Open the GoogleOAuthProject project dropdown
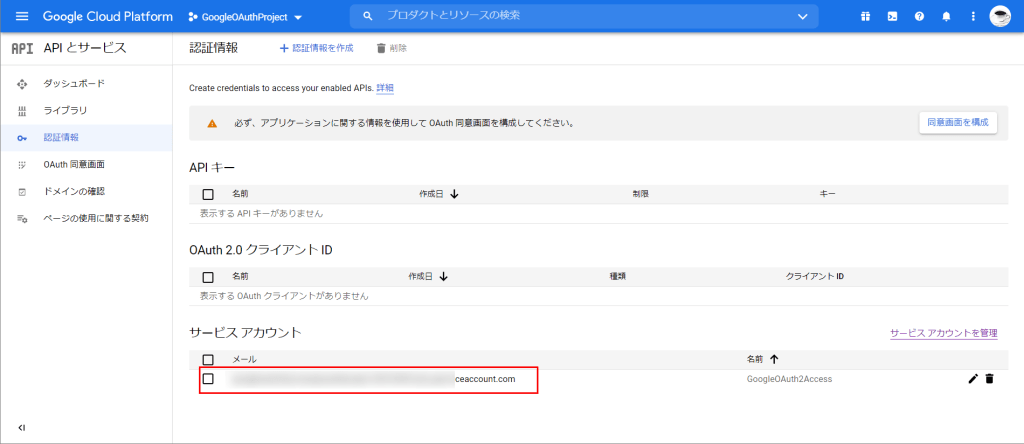This screenshot has width=1024, height=444. 246,17
